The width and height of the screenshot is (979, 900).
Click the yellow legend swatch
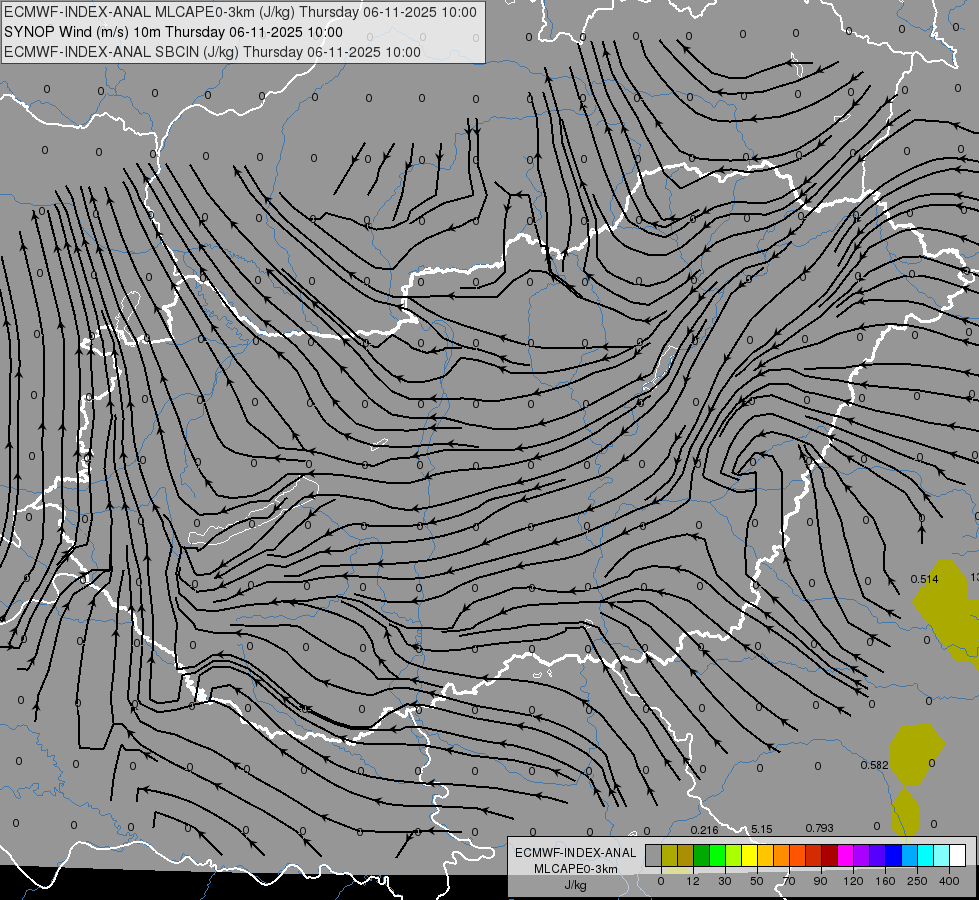pos(749,855)
